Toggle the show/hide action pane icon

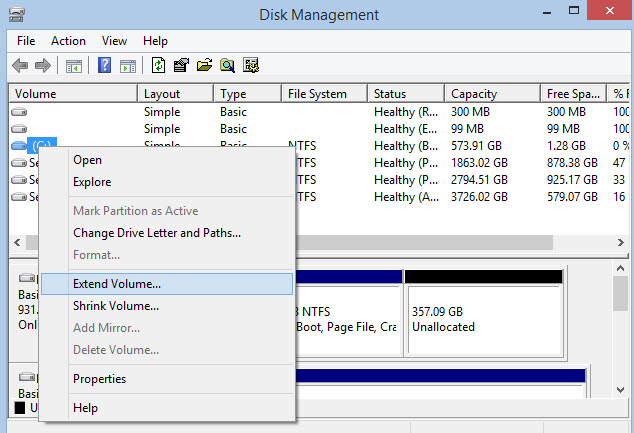(x=128, y=65)
